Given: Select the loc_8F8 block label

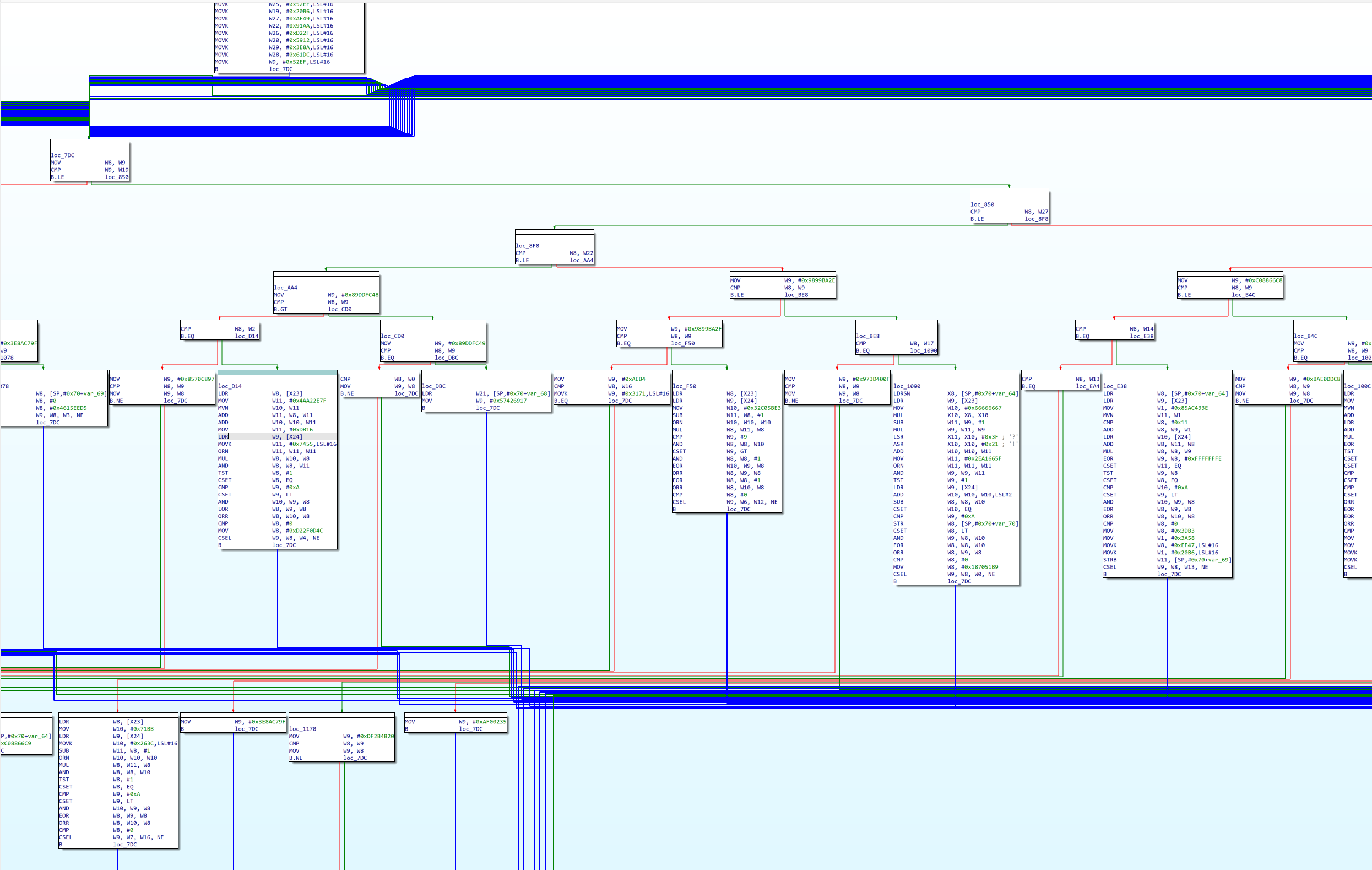Looking at the screenshot, I should tap(527, 246).
